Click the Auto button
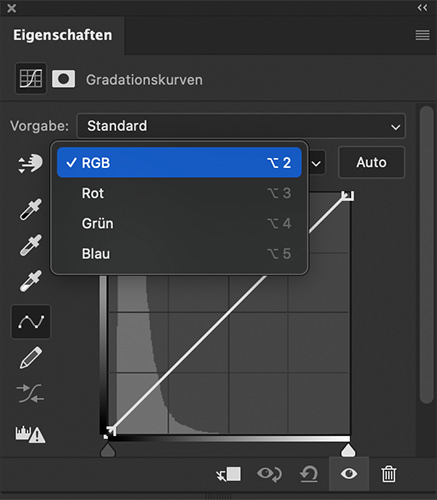 pos(372,162)
